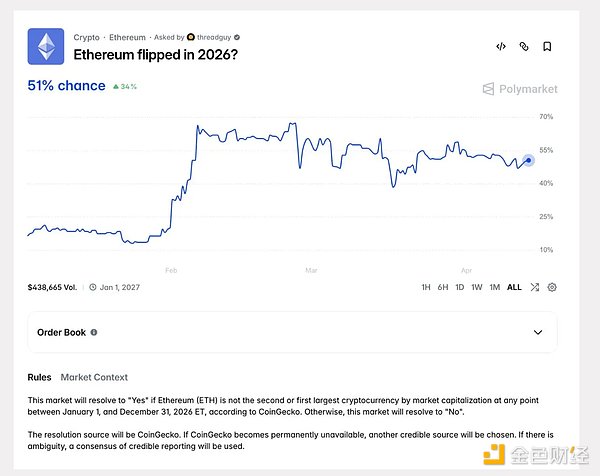Image resolution: width=600 pixels, height=476 pixels.
Task: Click the shuffle arrows chart icon
Action: coord(535,287)
